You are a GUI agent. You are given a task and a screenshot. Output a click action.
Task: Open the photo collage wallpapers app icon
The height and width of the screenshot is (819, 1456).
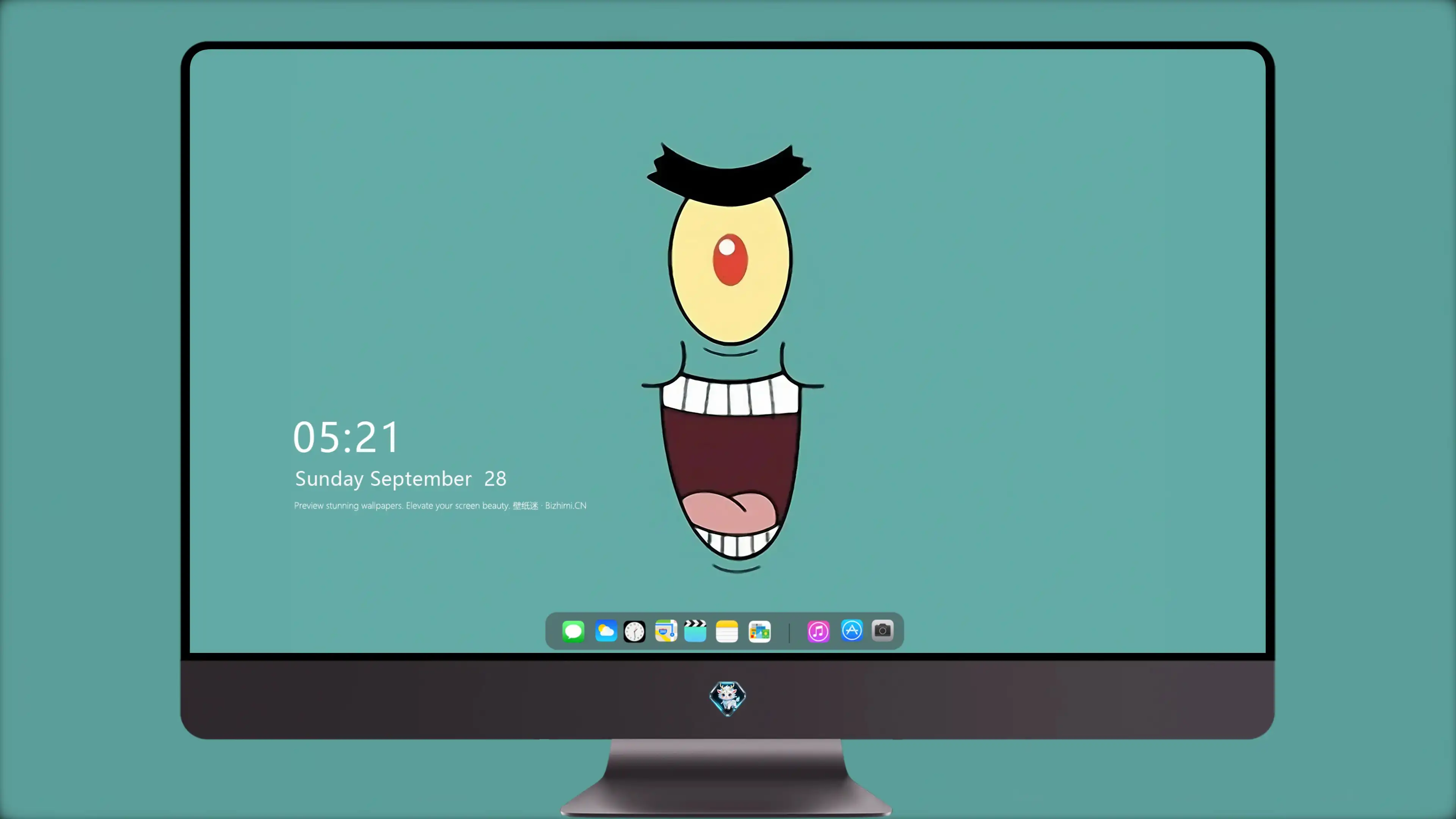click(x=759, y=631)
